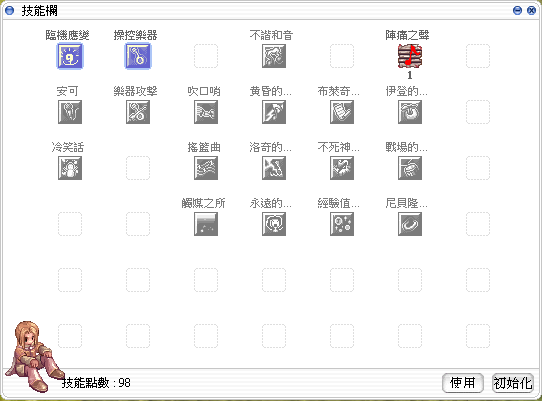
Task: Click the 伊登的... skill icon
Action: (x=410, y=112)
